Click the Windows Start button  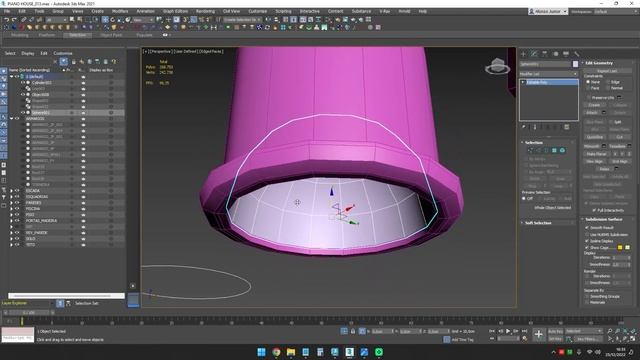[262, 352]
